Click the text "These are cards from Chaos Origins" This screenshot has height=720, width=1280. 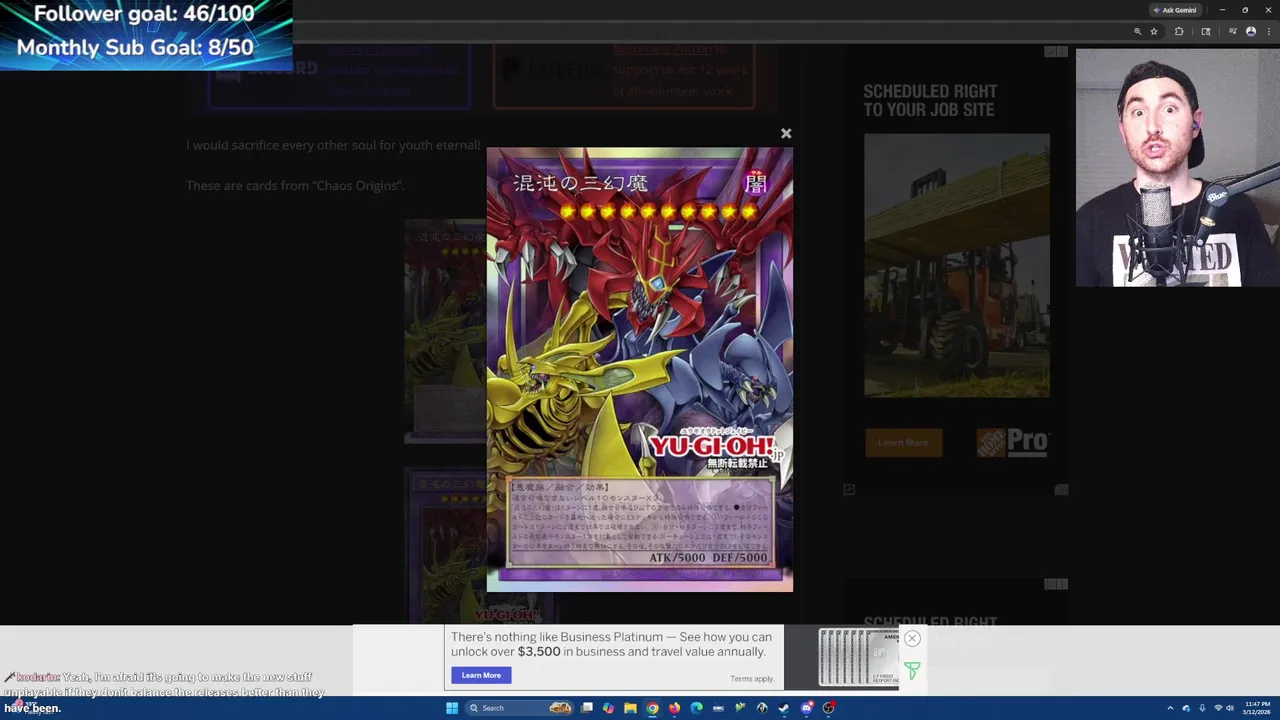click(295, 185)
